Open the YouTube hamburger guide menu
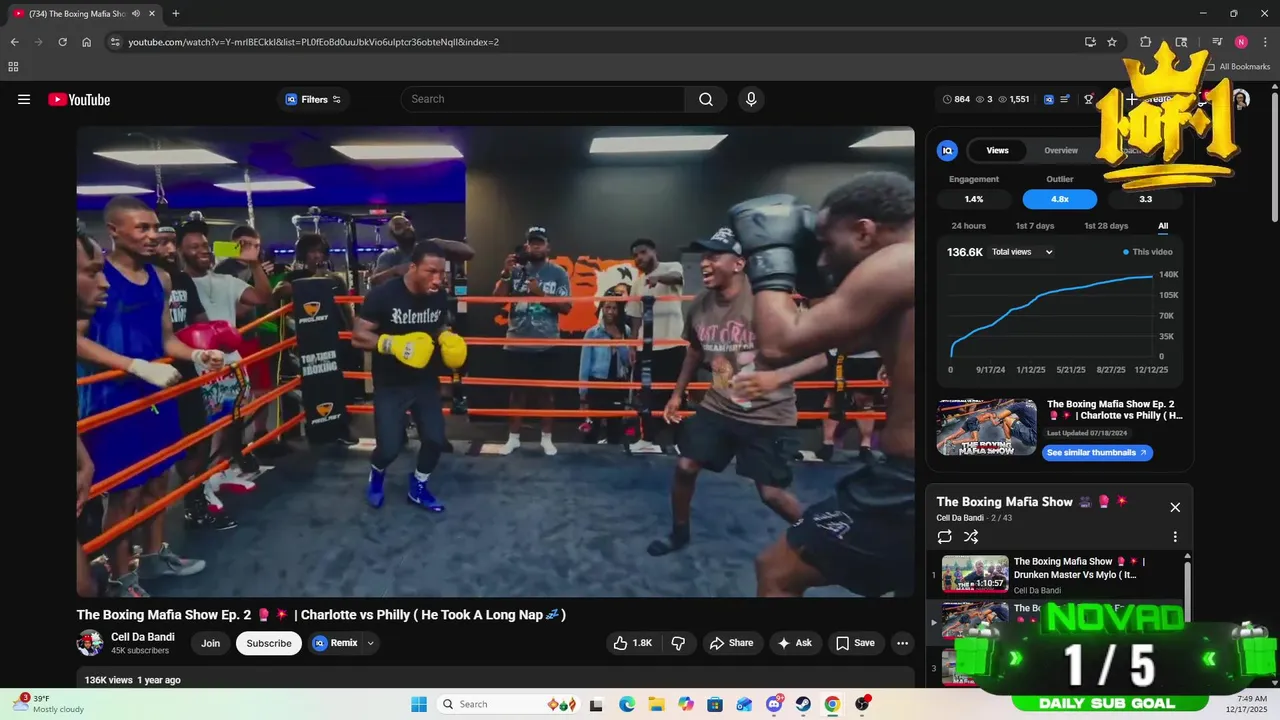The width and height of the screenshot is (1280, 720). point(24,99)
